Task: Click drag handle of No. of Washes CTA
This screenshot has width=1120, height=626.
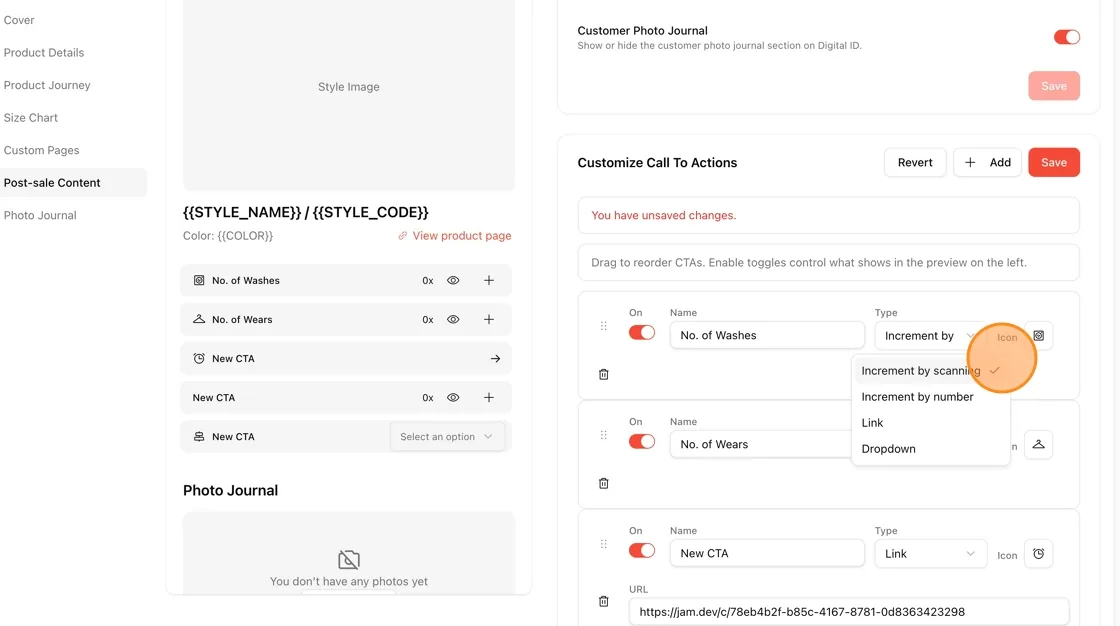Action: click(x=604, y=326)
